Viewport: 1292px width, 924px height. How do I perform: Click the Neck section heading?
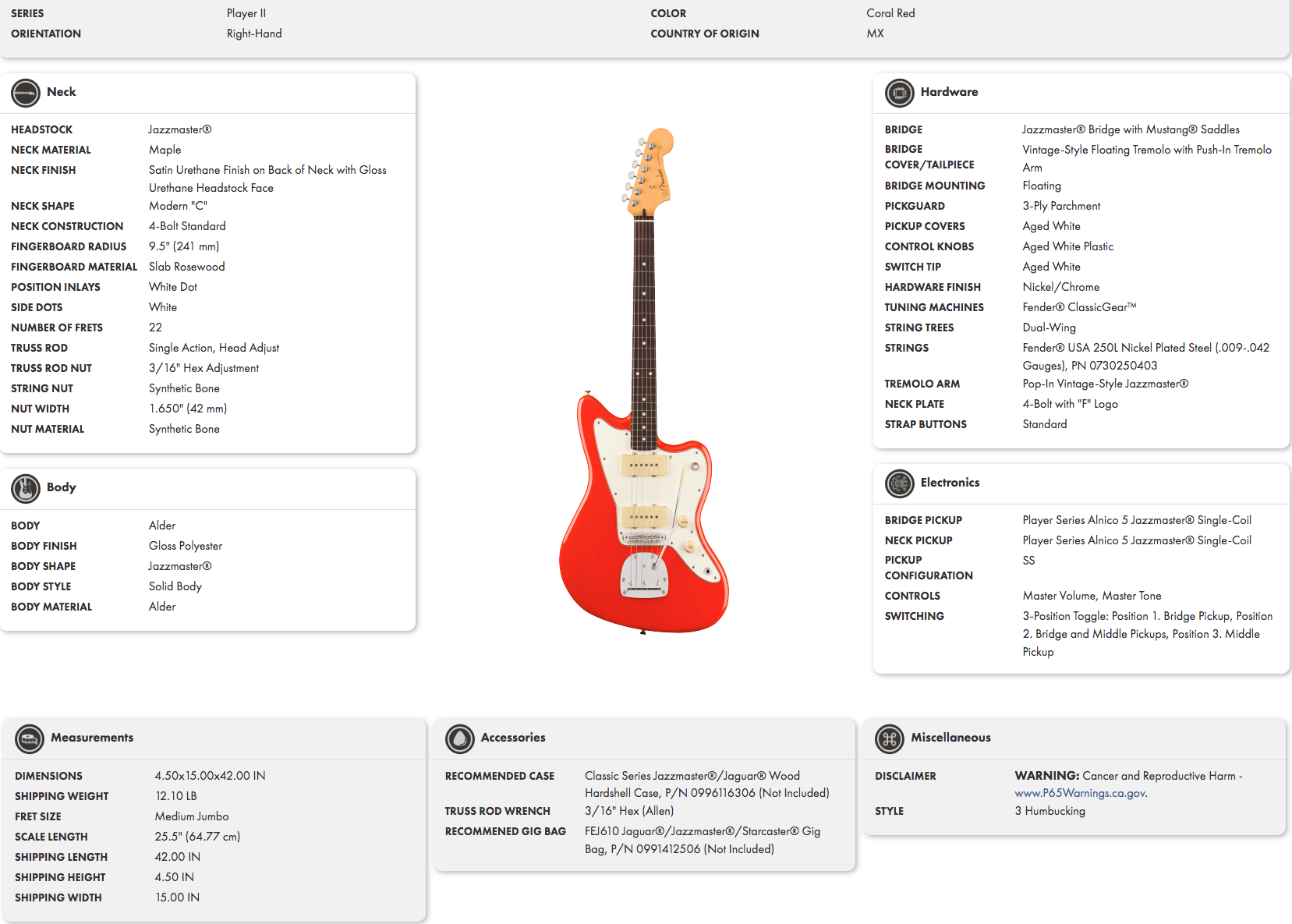[61, 92]
